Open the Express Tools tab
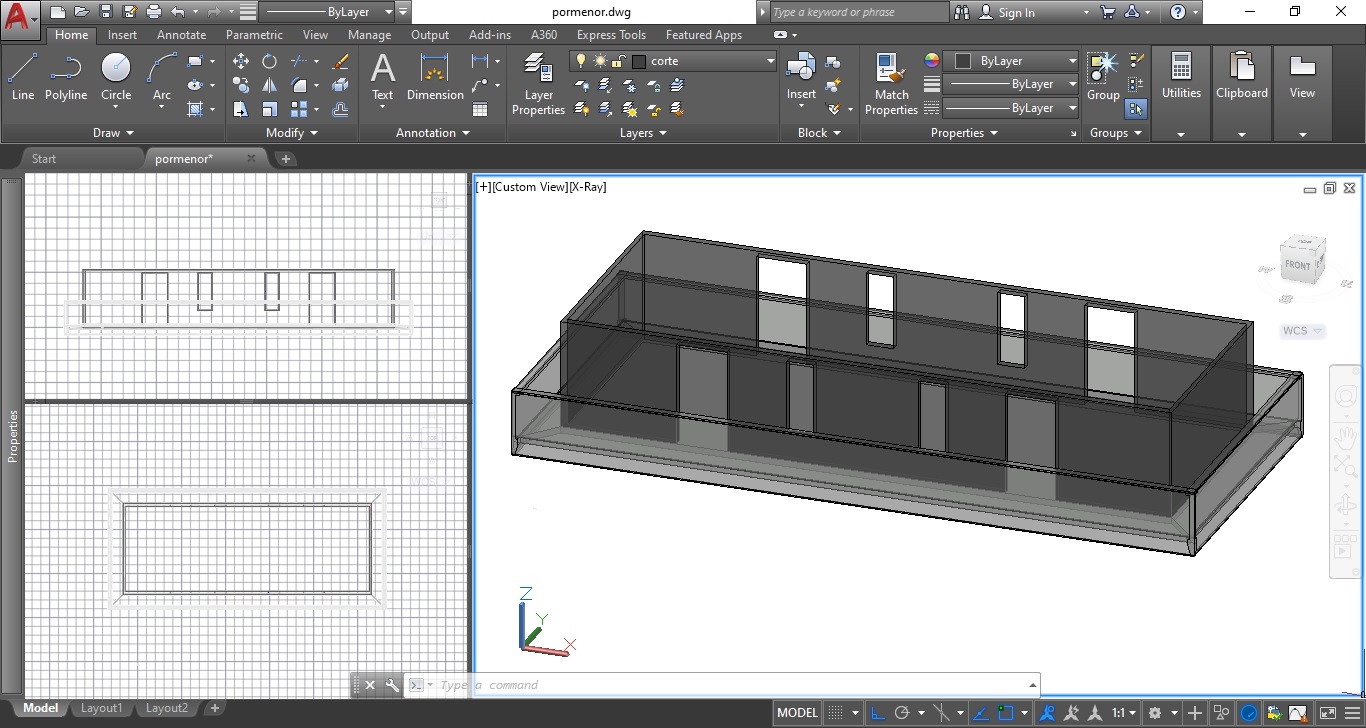Screen dimensions: 1366x728 [x=611, y=35]
